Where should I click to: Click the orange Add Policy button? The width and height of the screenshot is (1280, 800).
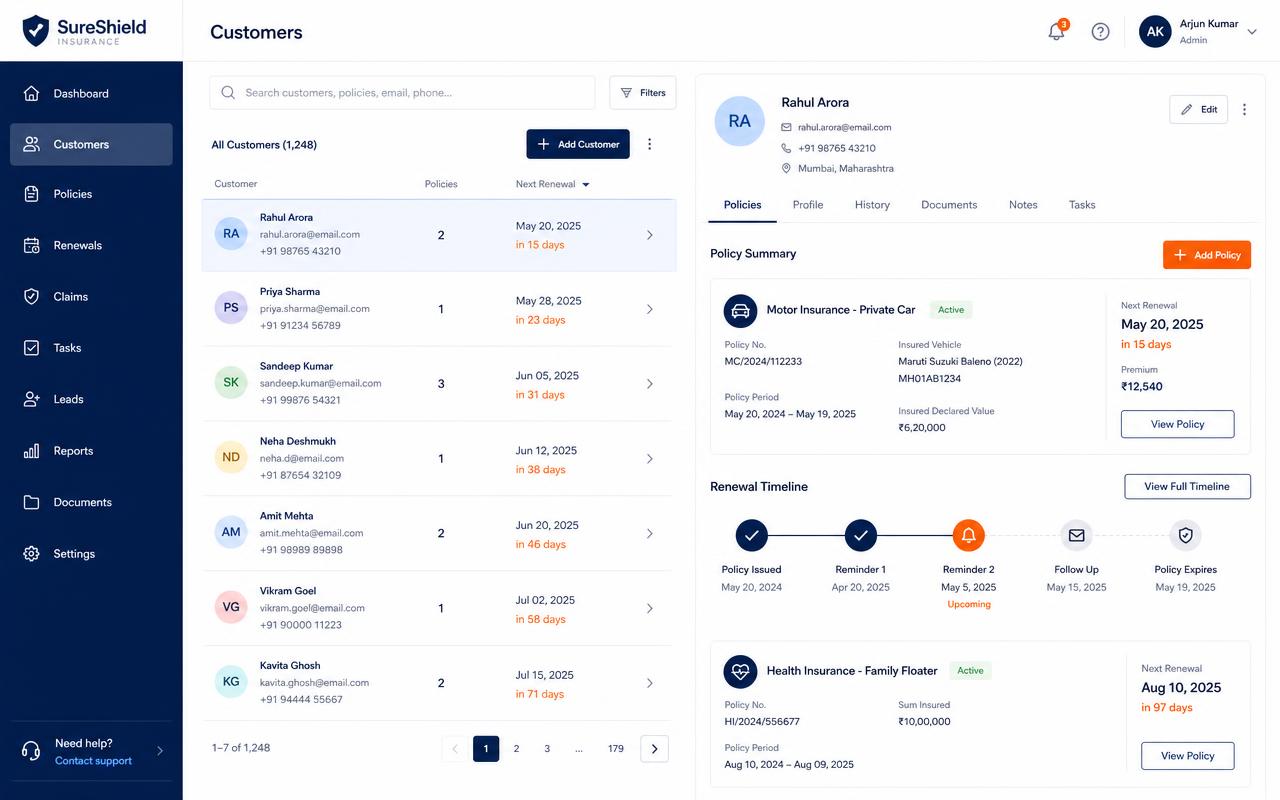(x=1207, y=255)
